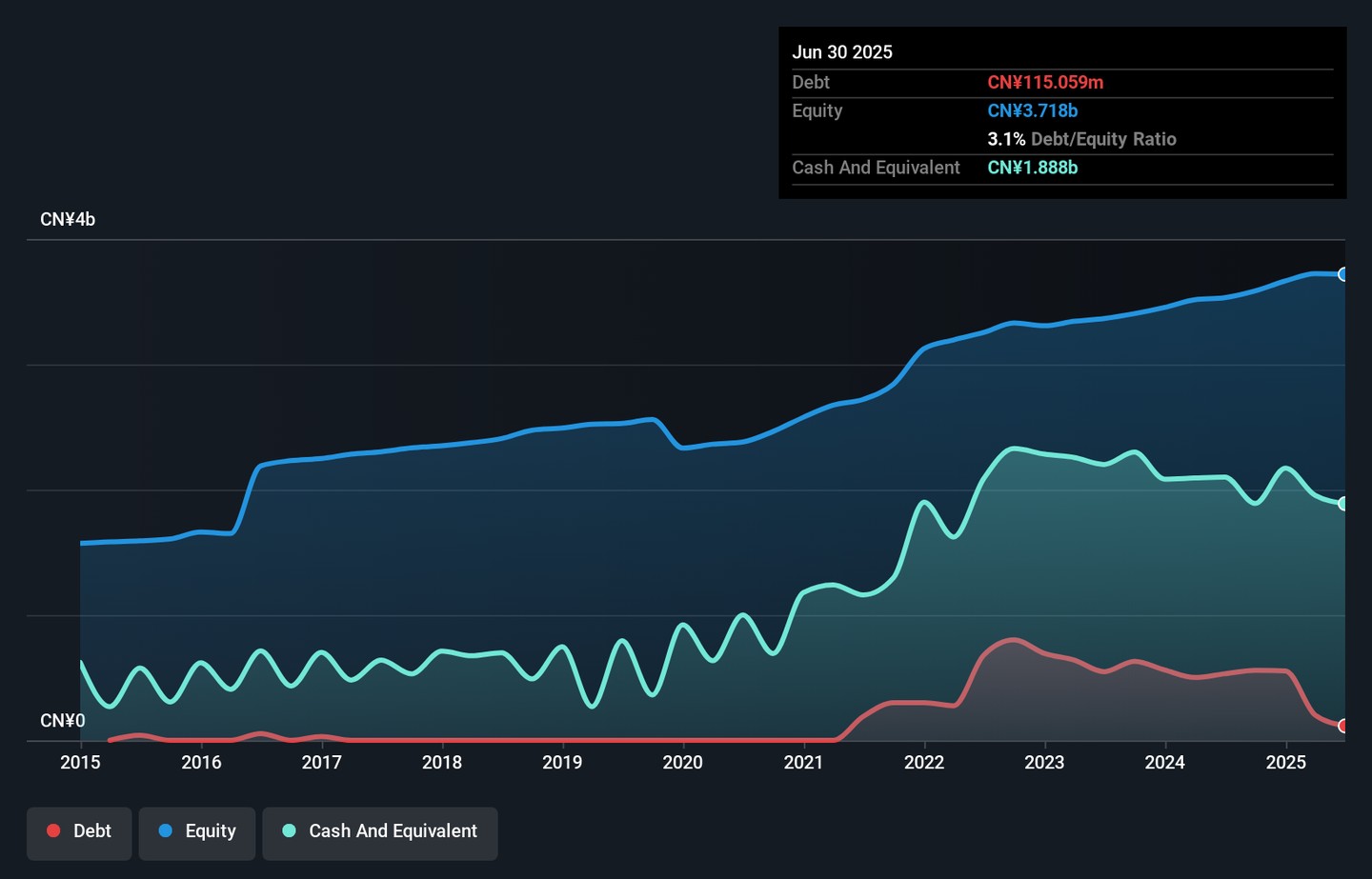Click the Jun 30 2025 tooltip date
Image resolution: width=1372 pixels, height=879 pixels.
click(842, 52)
